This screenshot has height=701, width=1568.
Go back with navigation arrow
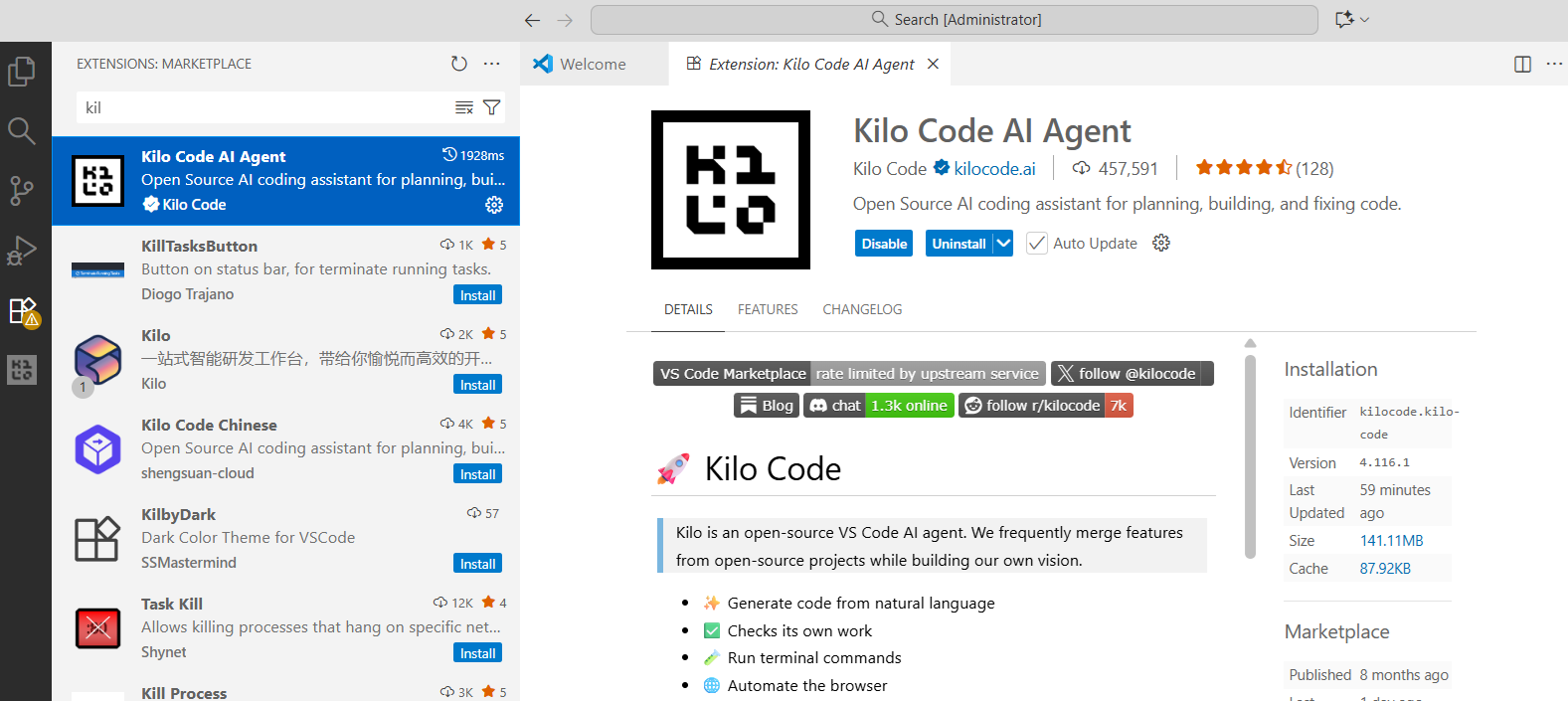tap(533, 20)
